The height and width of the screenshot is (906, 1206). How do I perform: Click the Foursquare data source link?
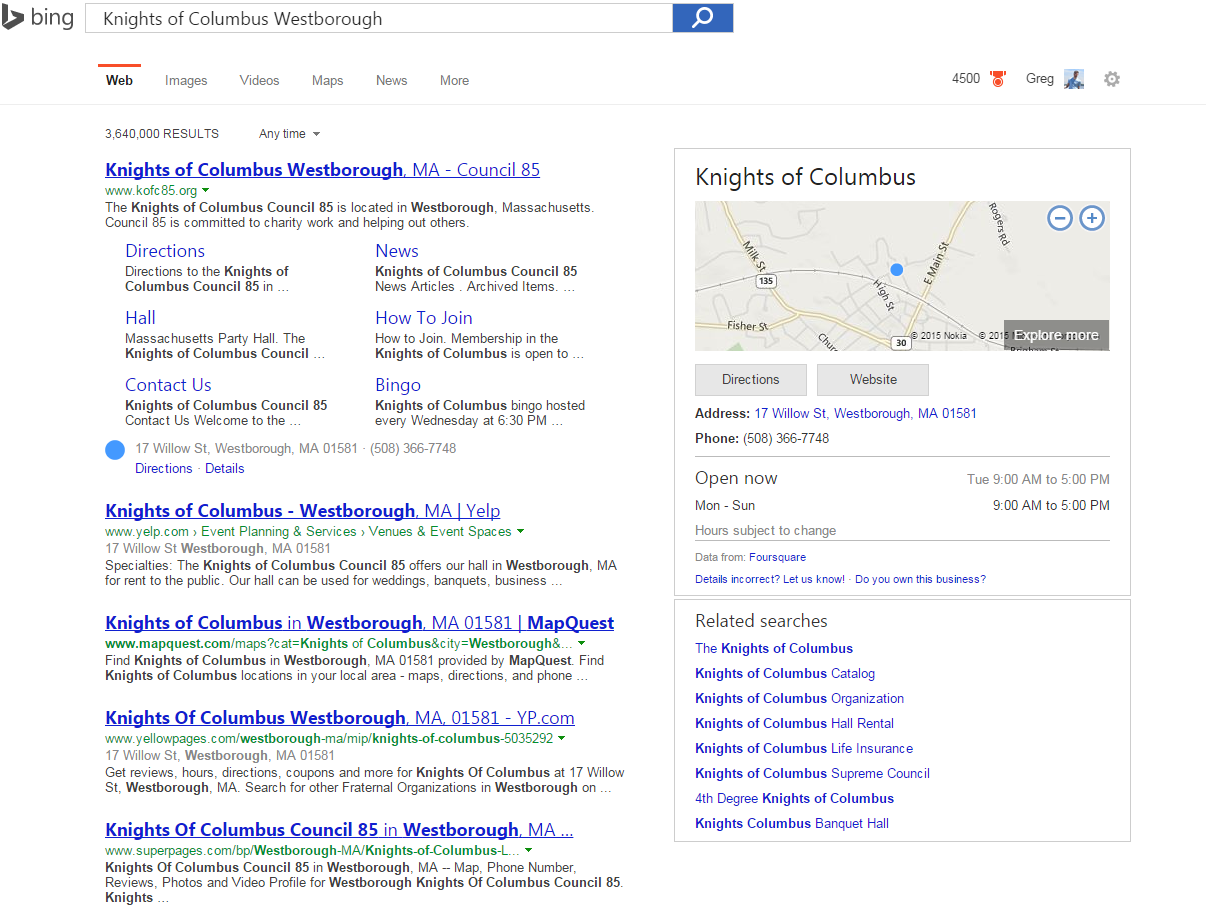coord(777,557)
